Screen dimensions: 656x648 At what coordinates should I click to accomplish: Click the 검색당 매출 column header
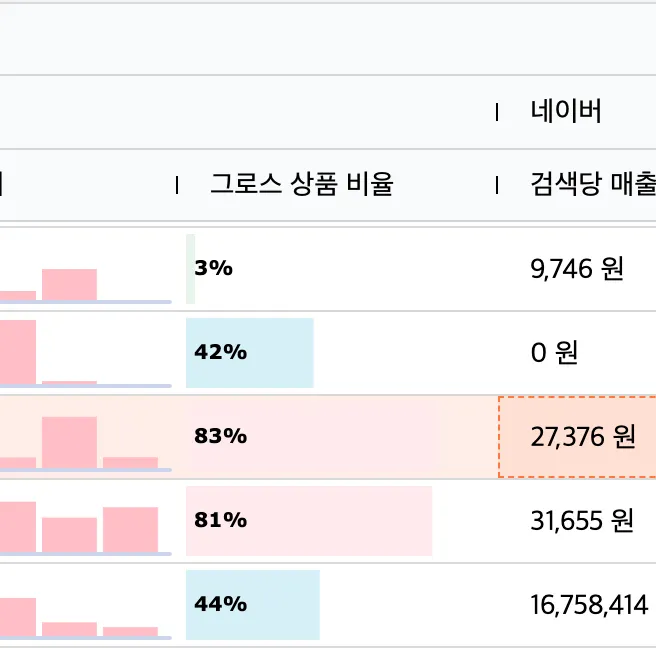click(x=592, y=184)
